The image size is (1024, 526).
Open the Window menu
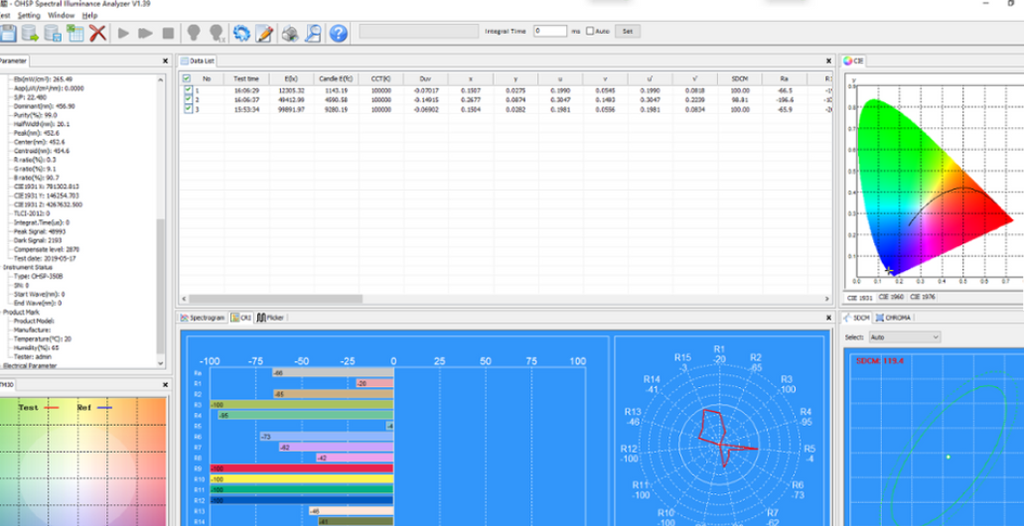coord(61,15)
